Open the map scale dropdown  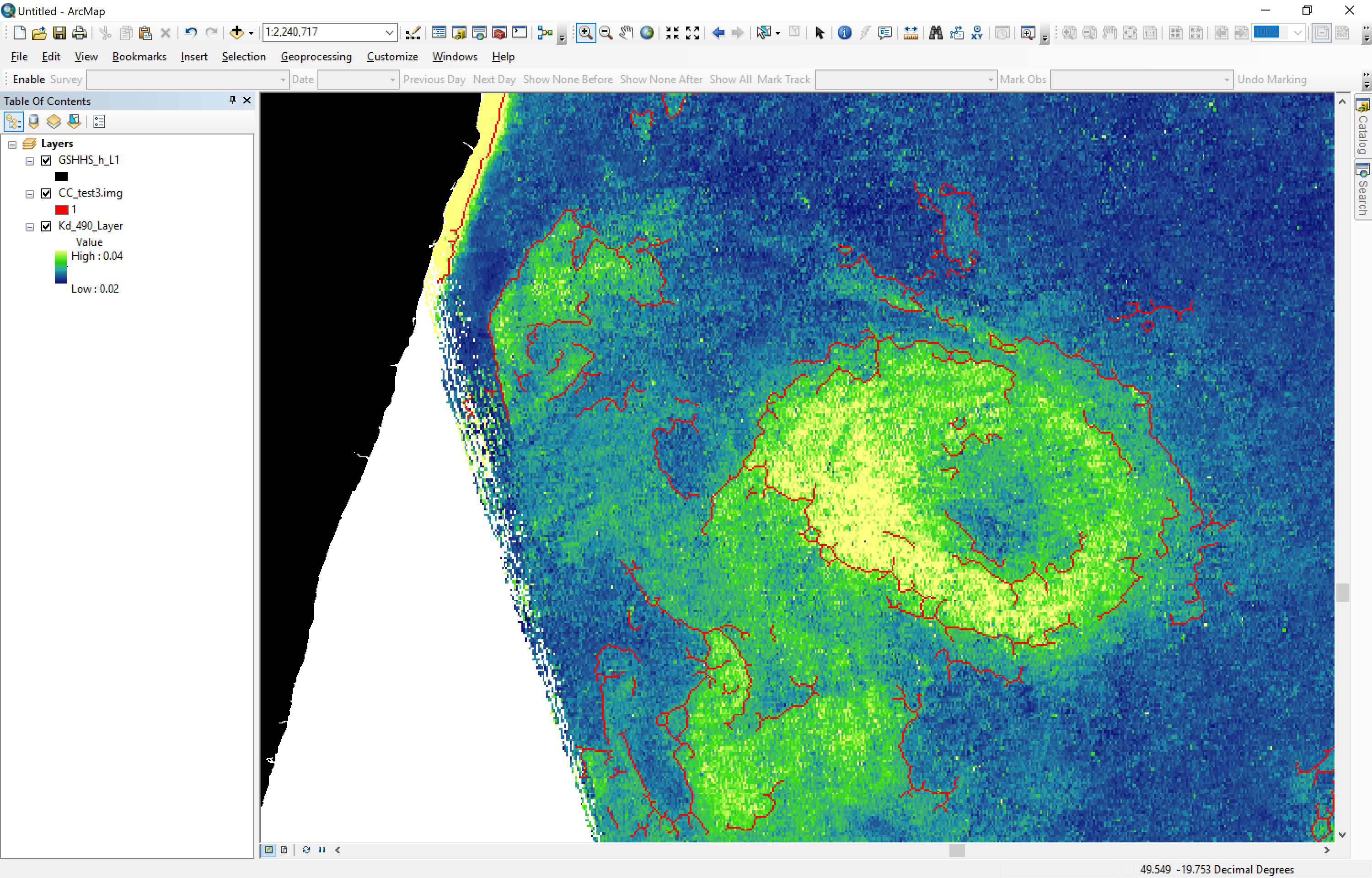click(389, 32)
